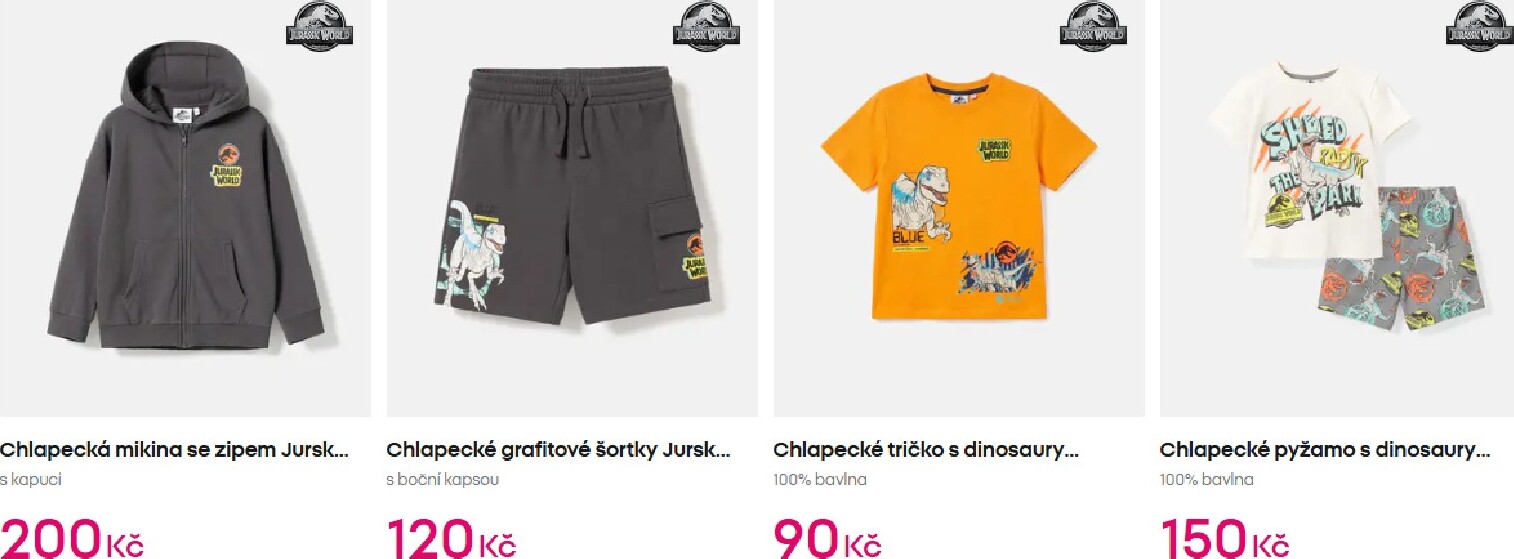1514x559 pixels.
Task: Open the dinosaur pyjama set image
Action: [x=1337, y=208]
